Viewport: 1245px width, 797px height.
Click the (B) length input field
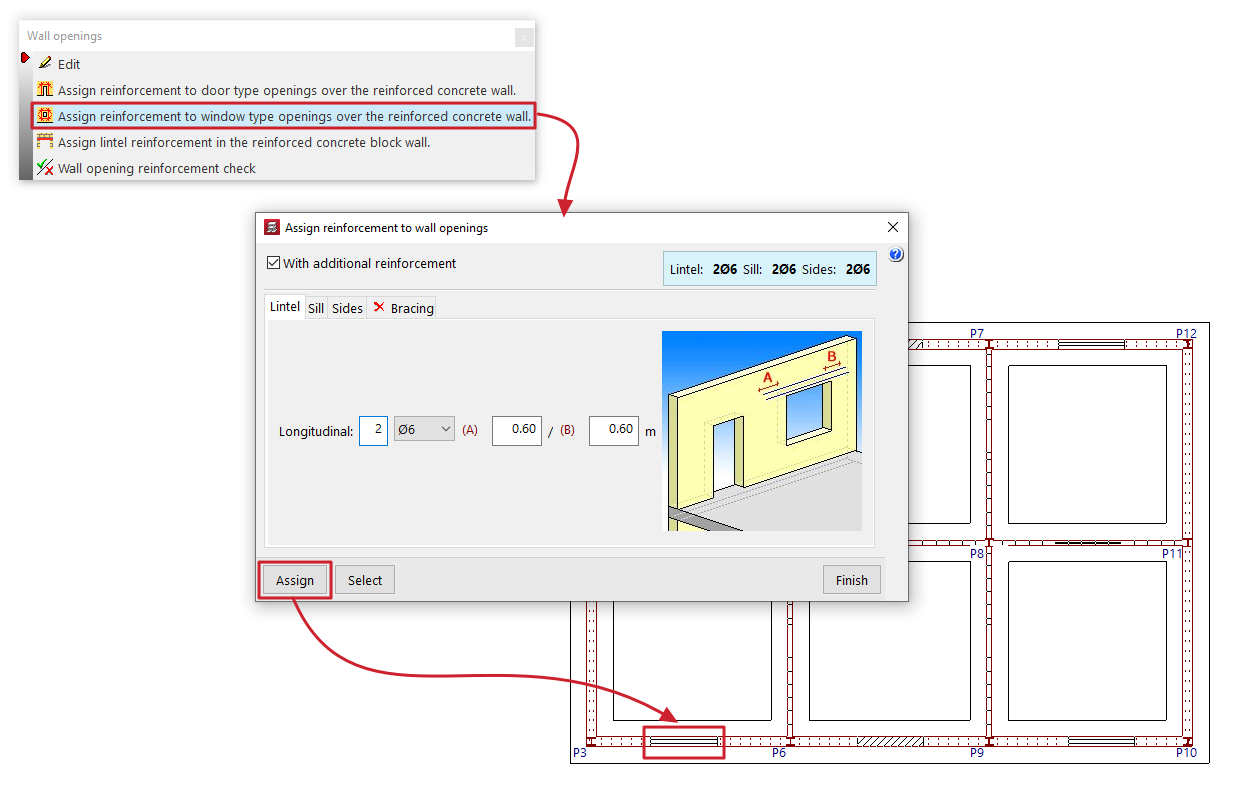614,430
